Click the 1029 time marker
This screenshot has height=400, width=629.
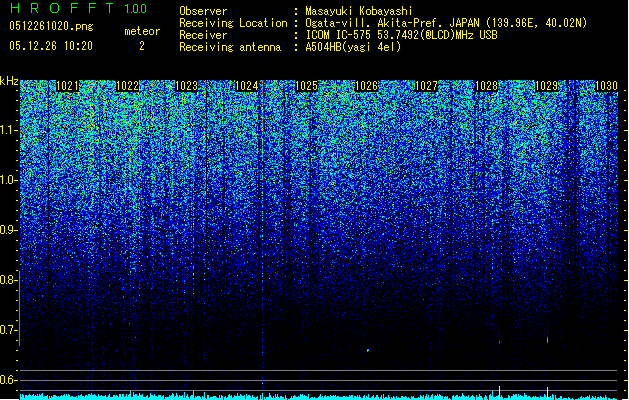click(546, 86)
